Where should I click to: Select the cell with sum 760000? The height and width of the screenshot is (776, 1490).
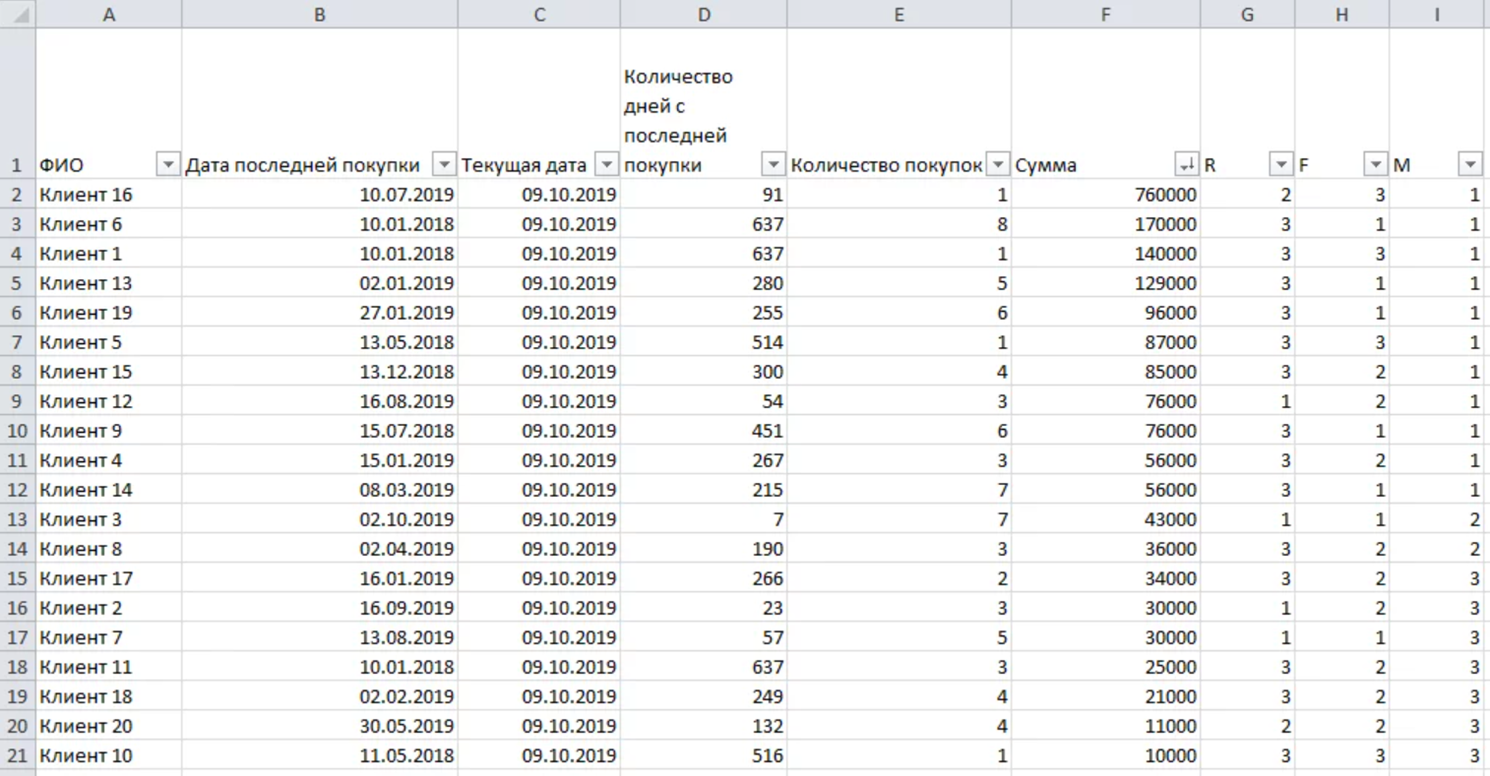click(1105, 195)
